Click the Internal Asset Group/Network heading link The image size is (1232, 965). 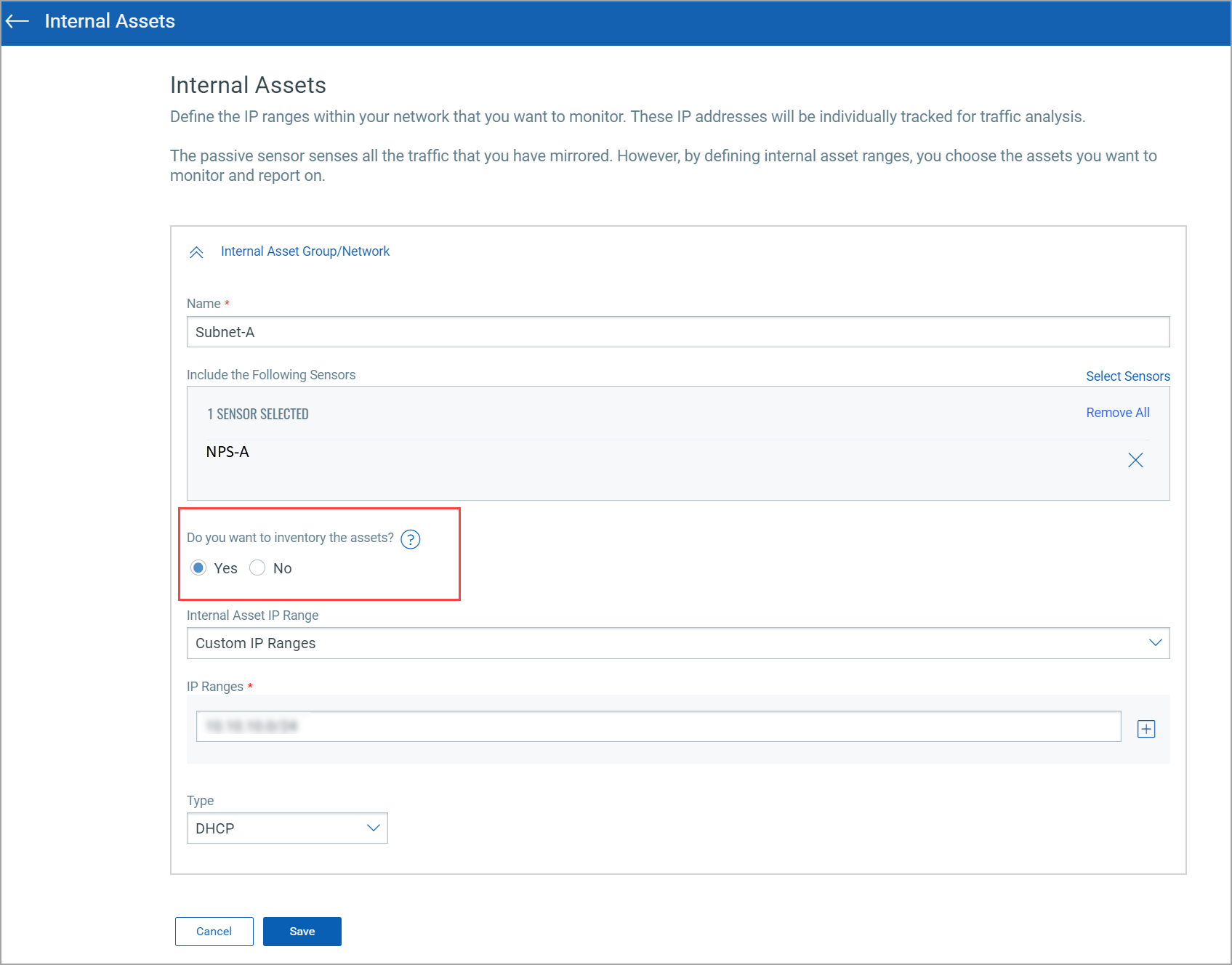[305, 251]
